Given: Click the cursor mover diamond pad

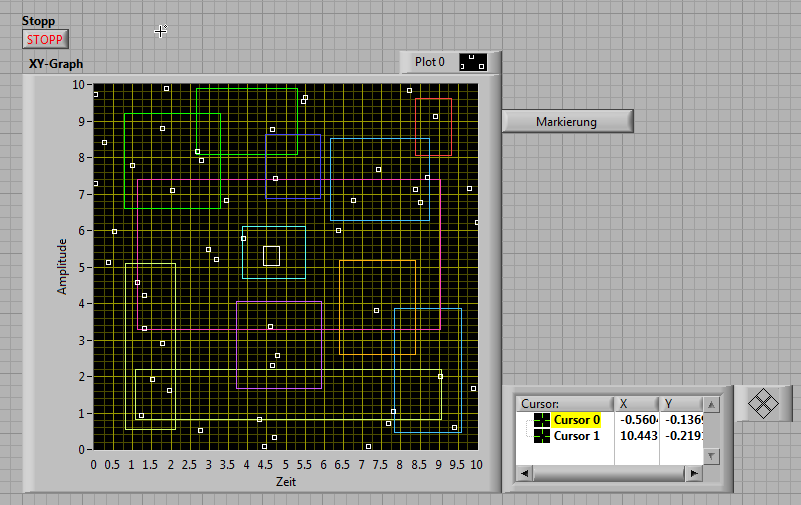Looking at the screenshot, I should [x=763, y=403].
